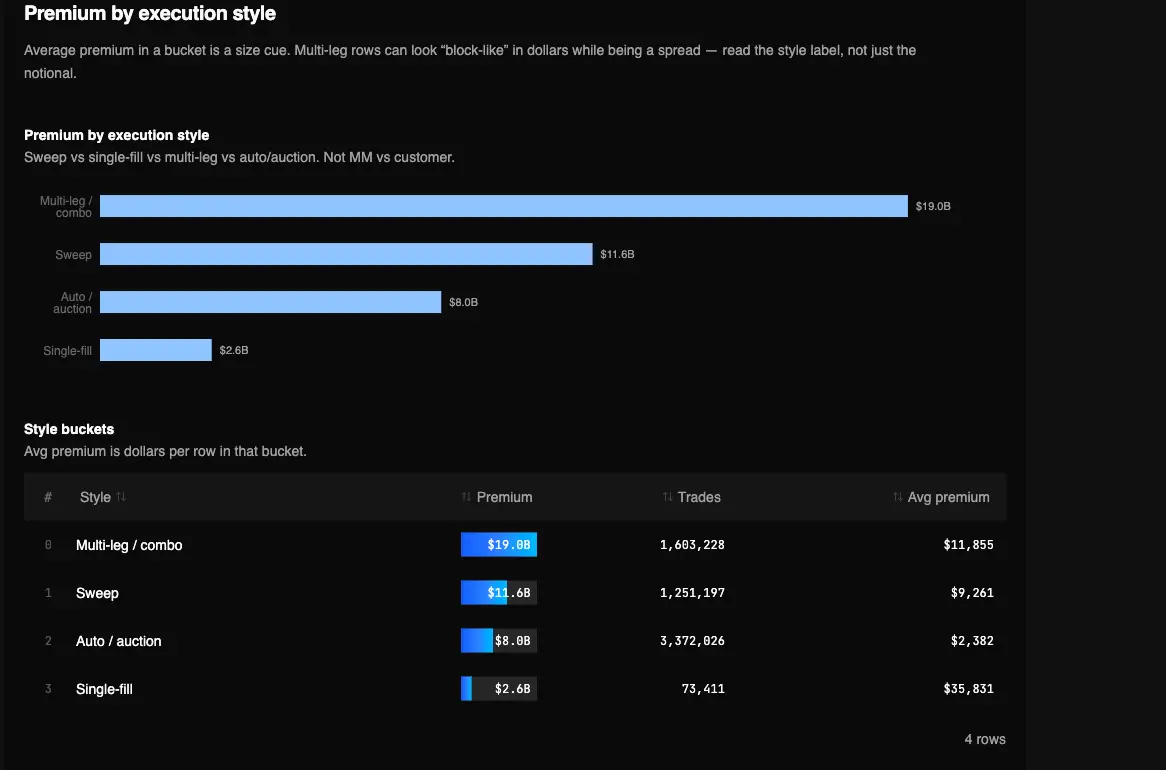The width and height of the screenshot is (1166, 770).
Task: Select Single-fill table row name
Action: pos(104,689)
